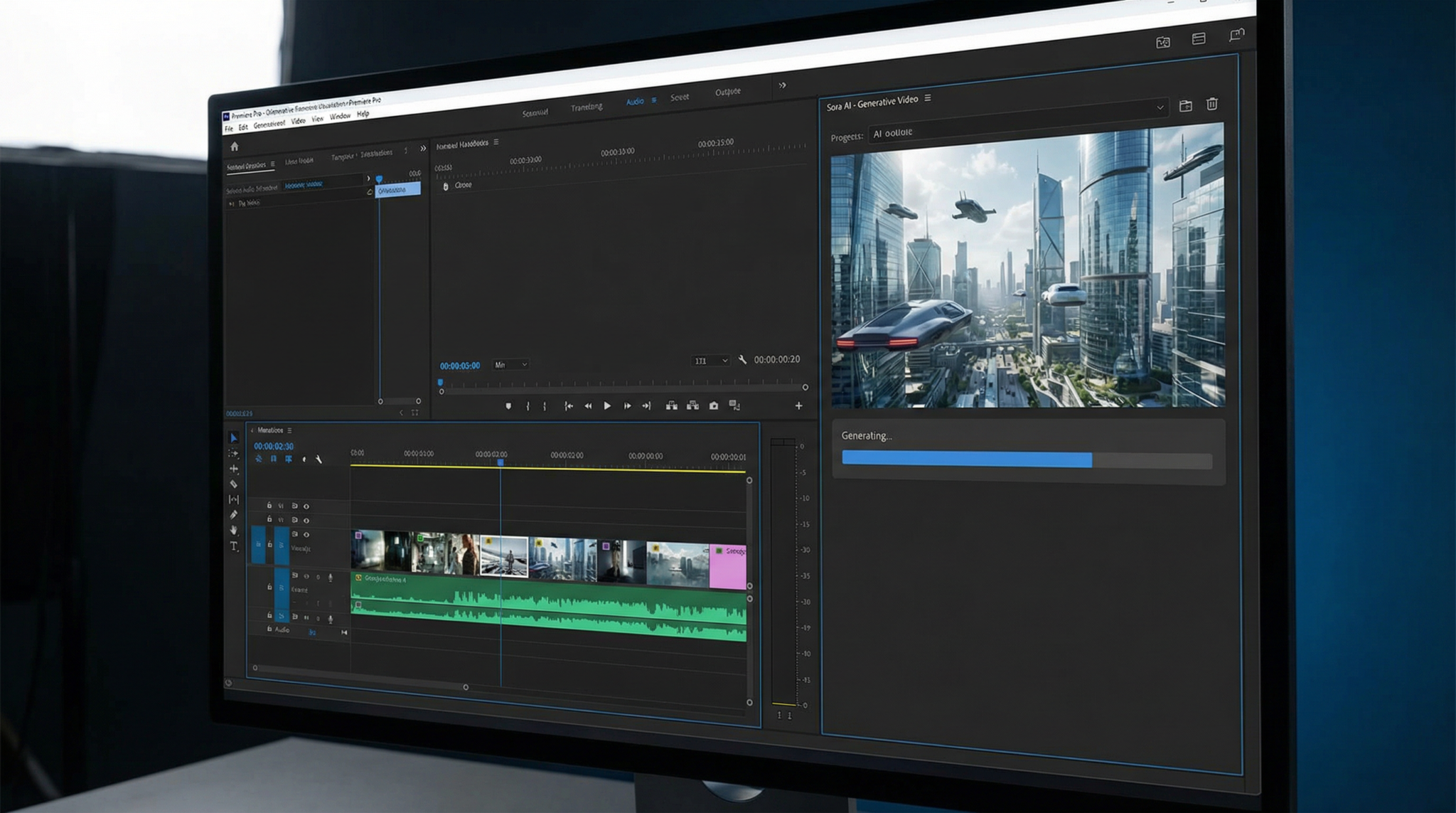Screen dimensions: 1456x813
Task: Click Export Frame camera icon
Action: (714, 405)
